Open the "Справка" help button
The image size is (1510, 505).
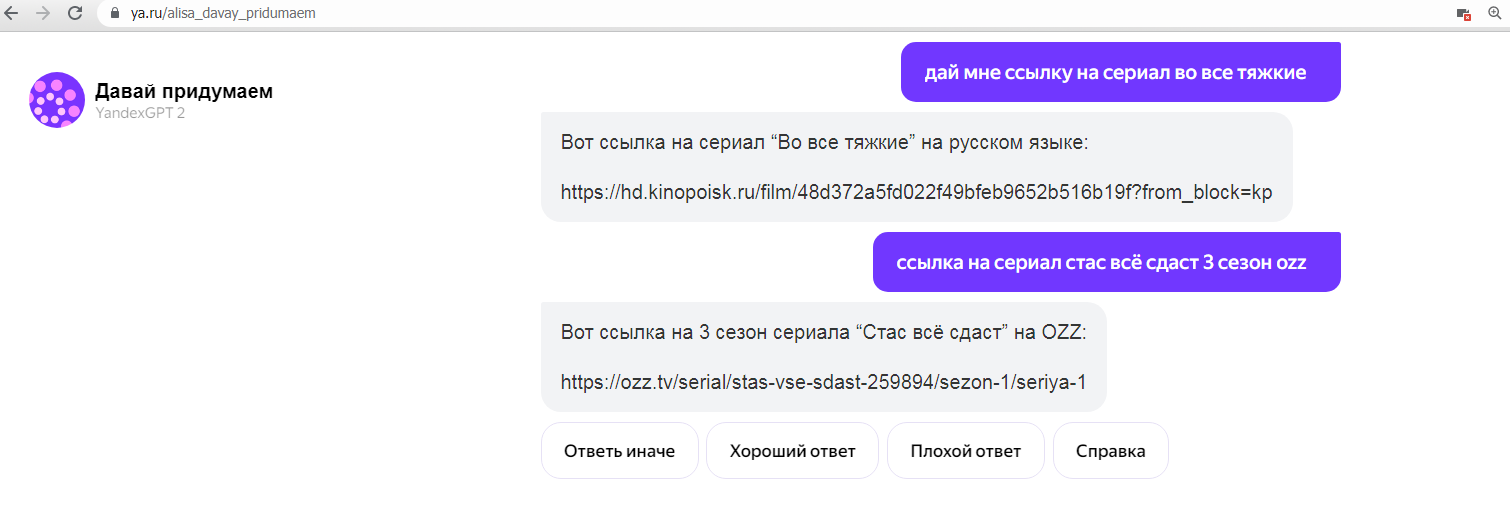(1110, 451)
